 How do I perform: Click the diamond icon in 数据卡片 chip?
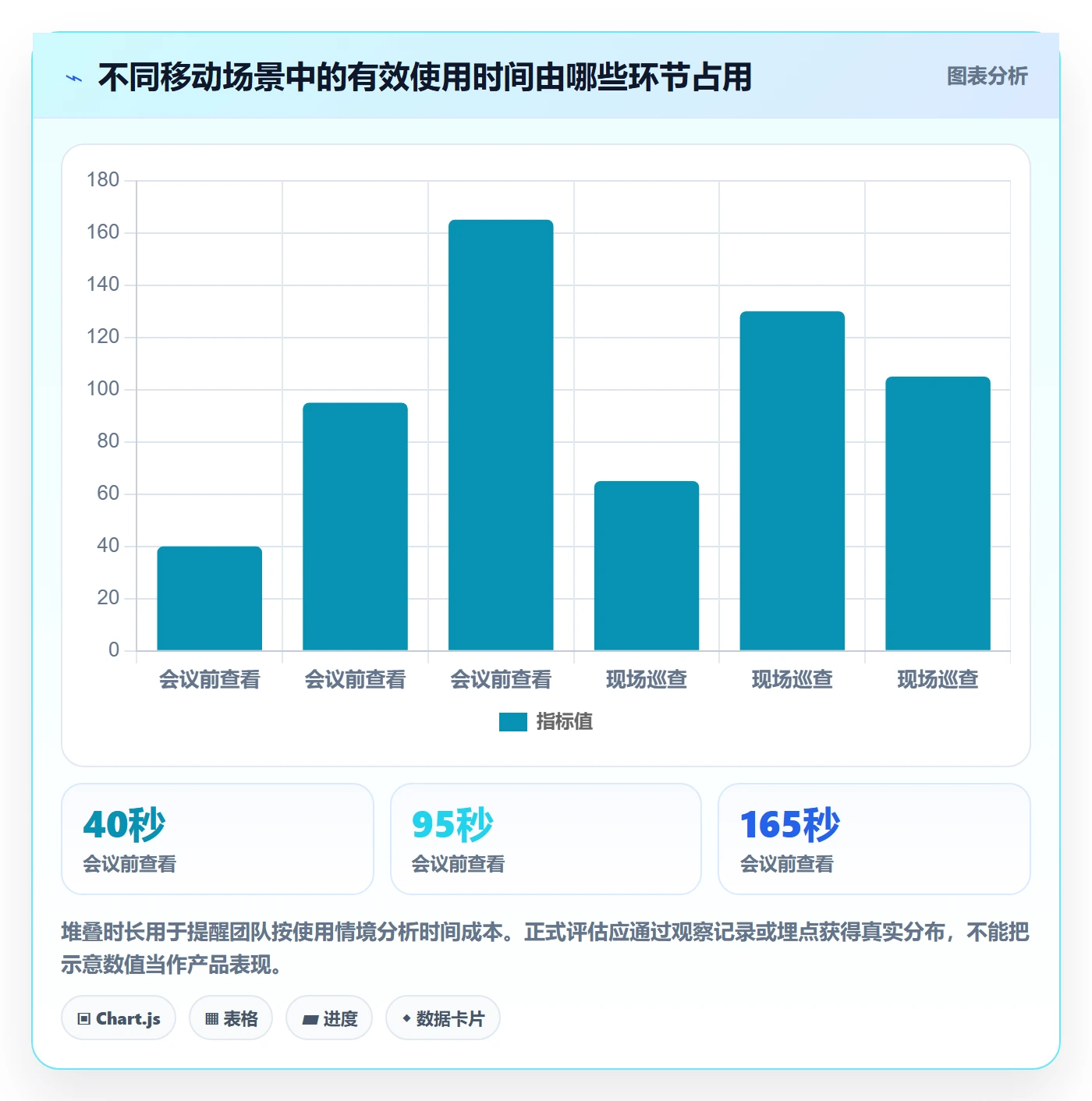406,1018
